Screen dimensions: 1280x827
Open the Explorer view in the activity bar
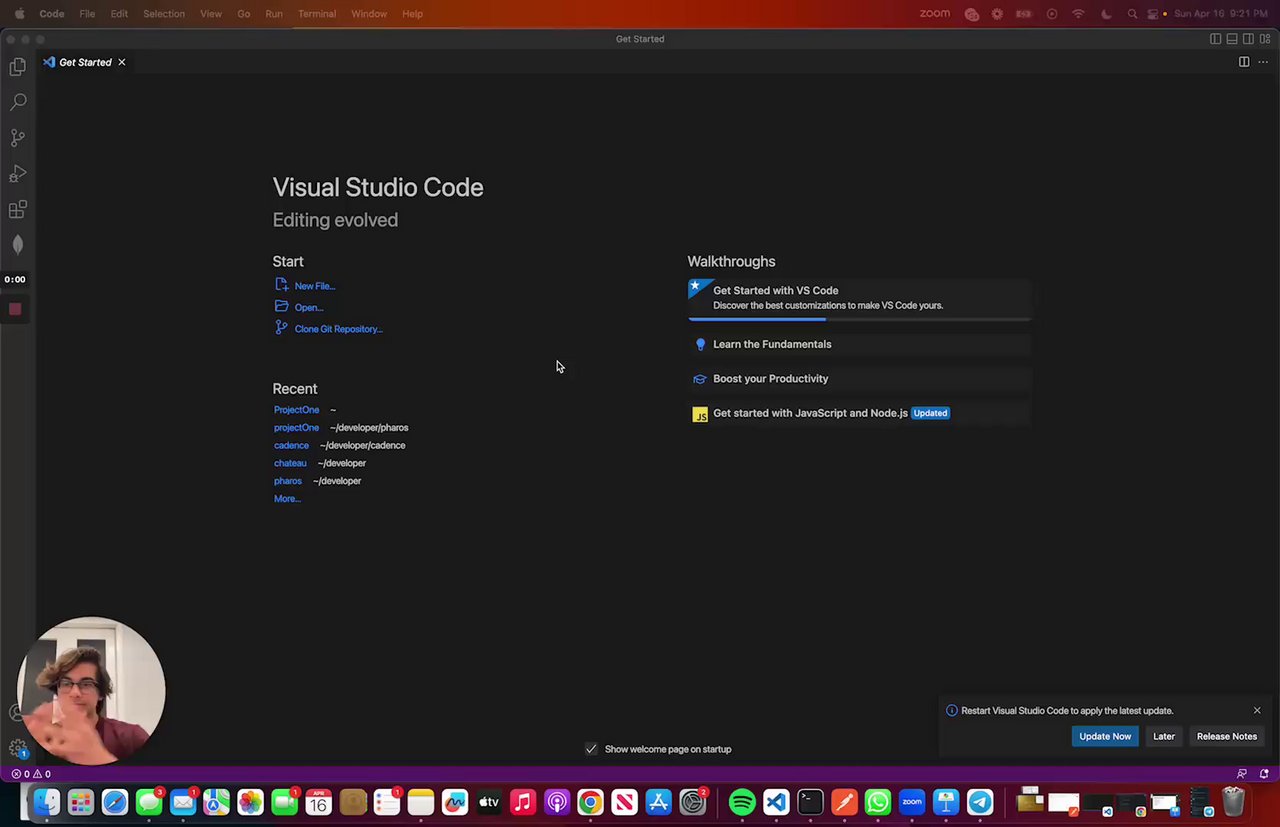(17, 67)
